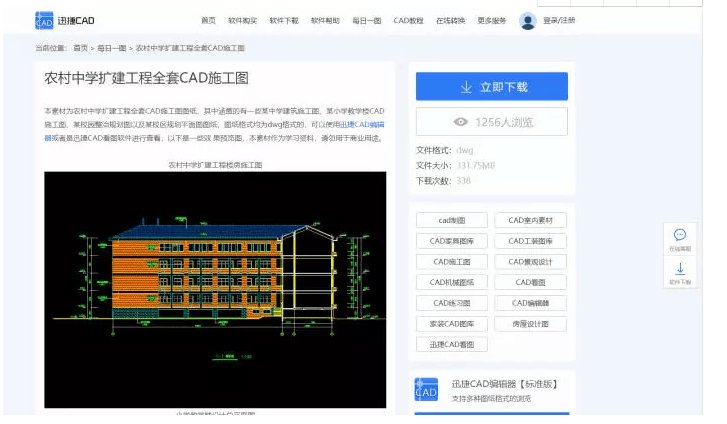
Task: Click the school building CAD preview image
Action: (x=215, y=290)
